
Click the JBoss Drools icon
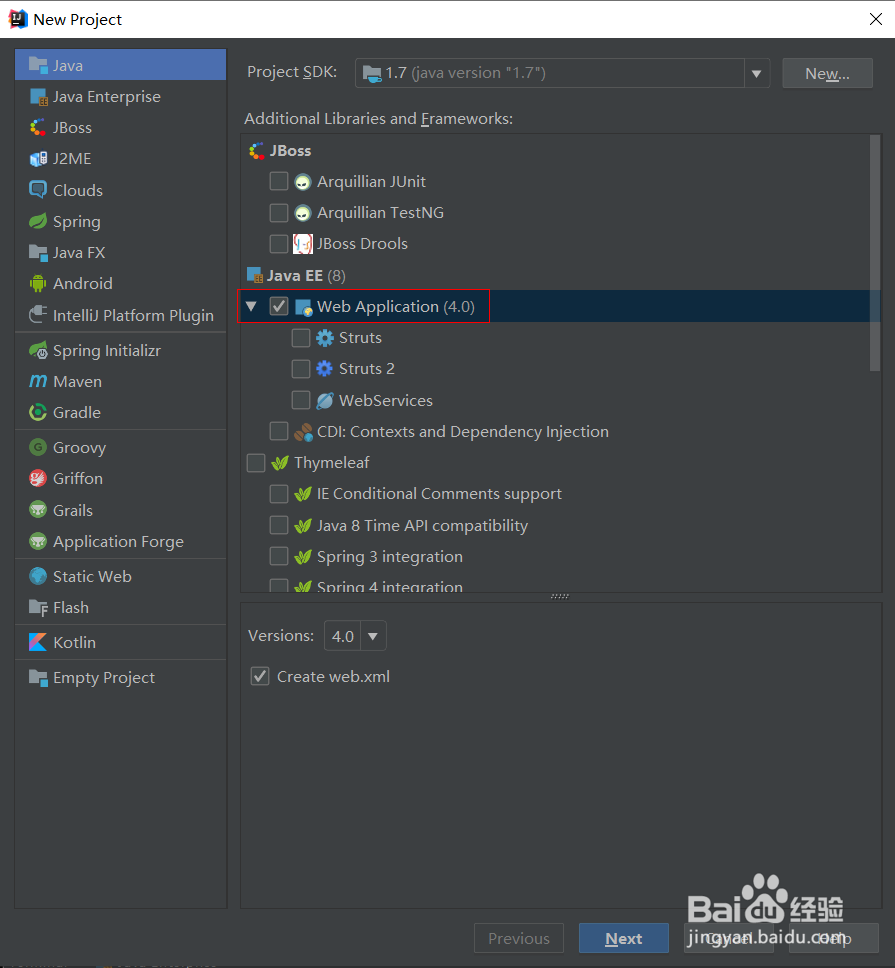tap(302, 244)
